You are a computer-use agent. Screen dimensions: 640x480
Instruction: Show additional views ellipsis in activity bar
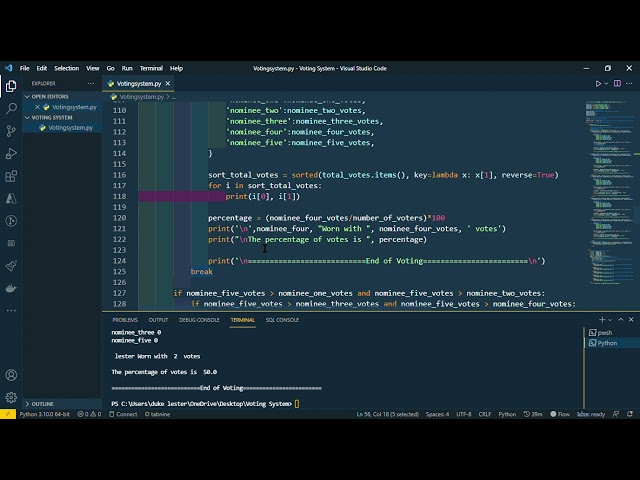click(11, 311)
